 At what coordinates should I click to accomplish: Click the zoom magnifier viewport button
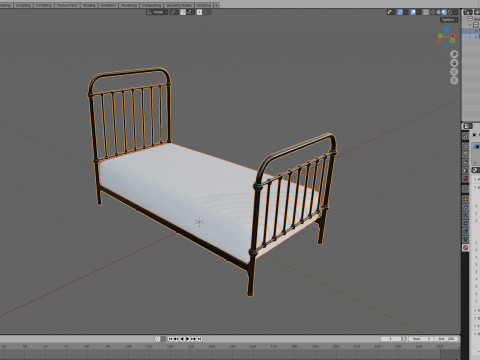[x=454, y=54]
